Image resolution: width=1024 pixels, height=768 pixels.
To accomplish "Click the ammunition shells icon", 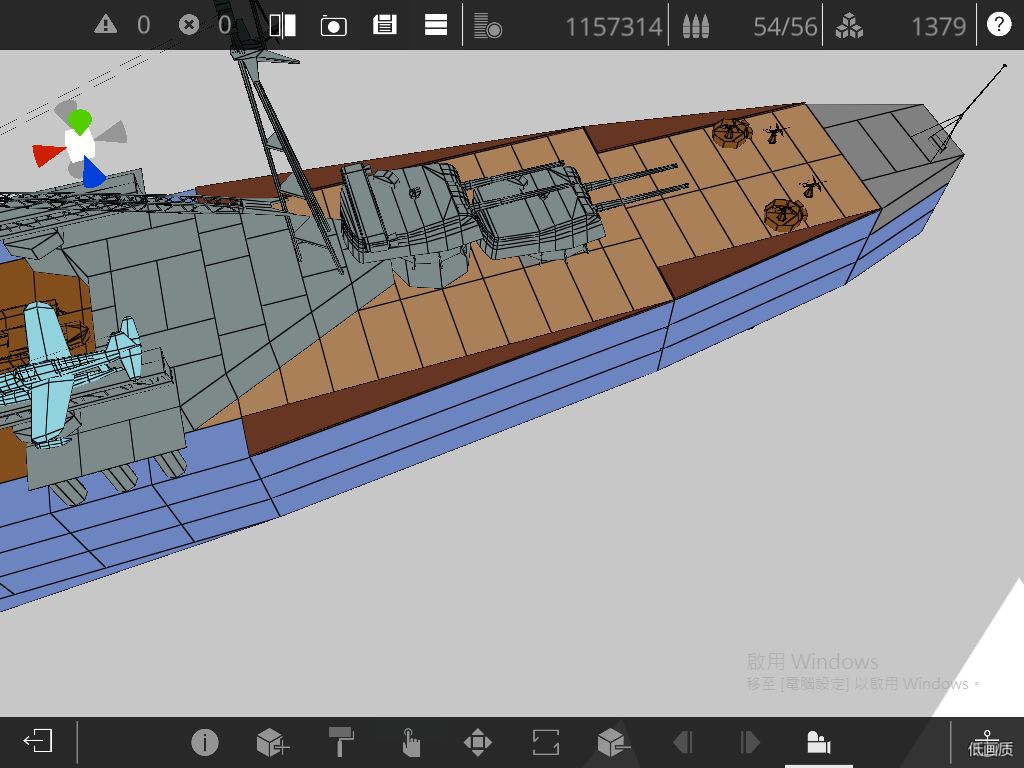I will [x=696, y=26].
